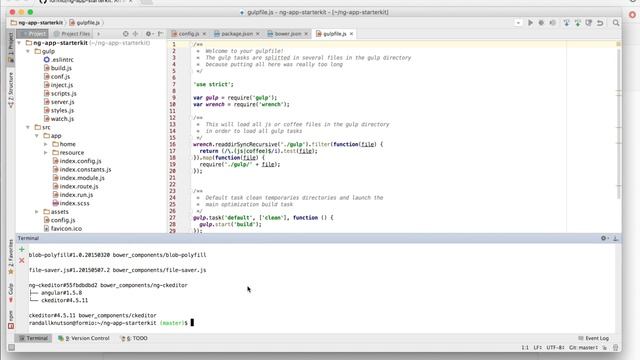
Task: Toggle tool window bars icon at bottom-left
Action: [x=11, y=347]
